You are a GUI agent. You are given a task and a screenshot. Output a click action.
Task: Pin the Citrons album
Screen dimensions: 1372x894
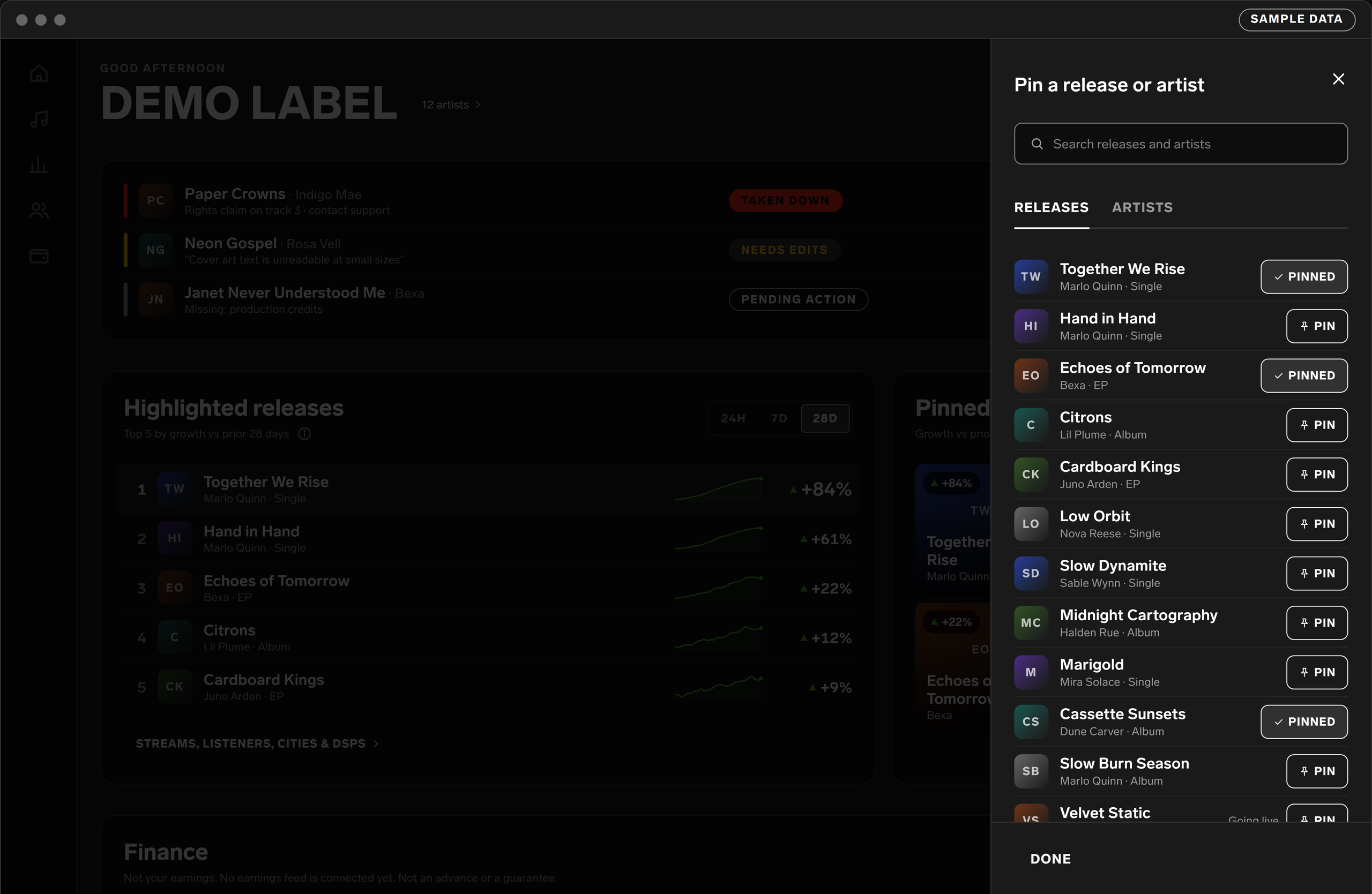[1317, 425]
